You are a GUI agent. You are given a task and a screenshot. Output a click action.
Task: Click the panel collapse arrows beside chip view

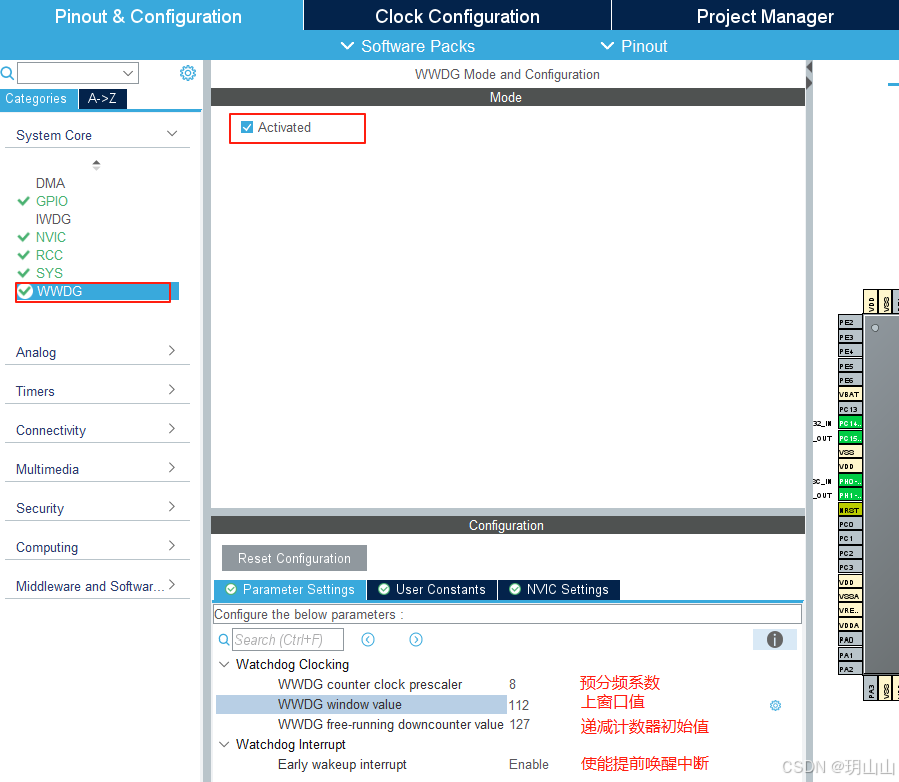[x=809, y=75]
